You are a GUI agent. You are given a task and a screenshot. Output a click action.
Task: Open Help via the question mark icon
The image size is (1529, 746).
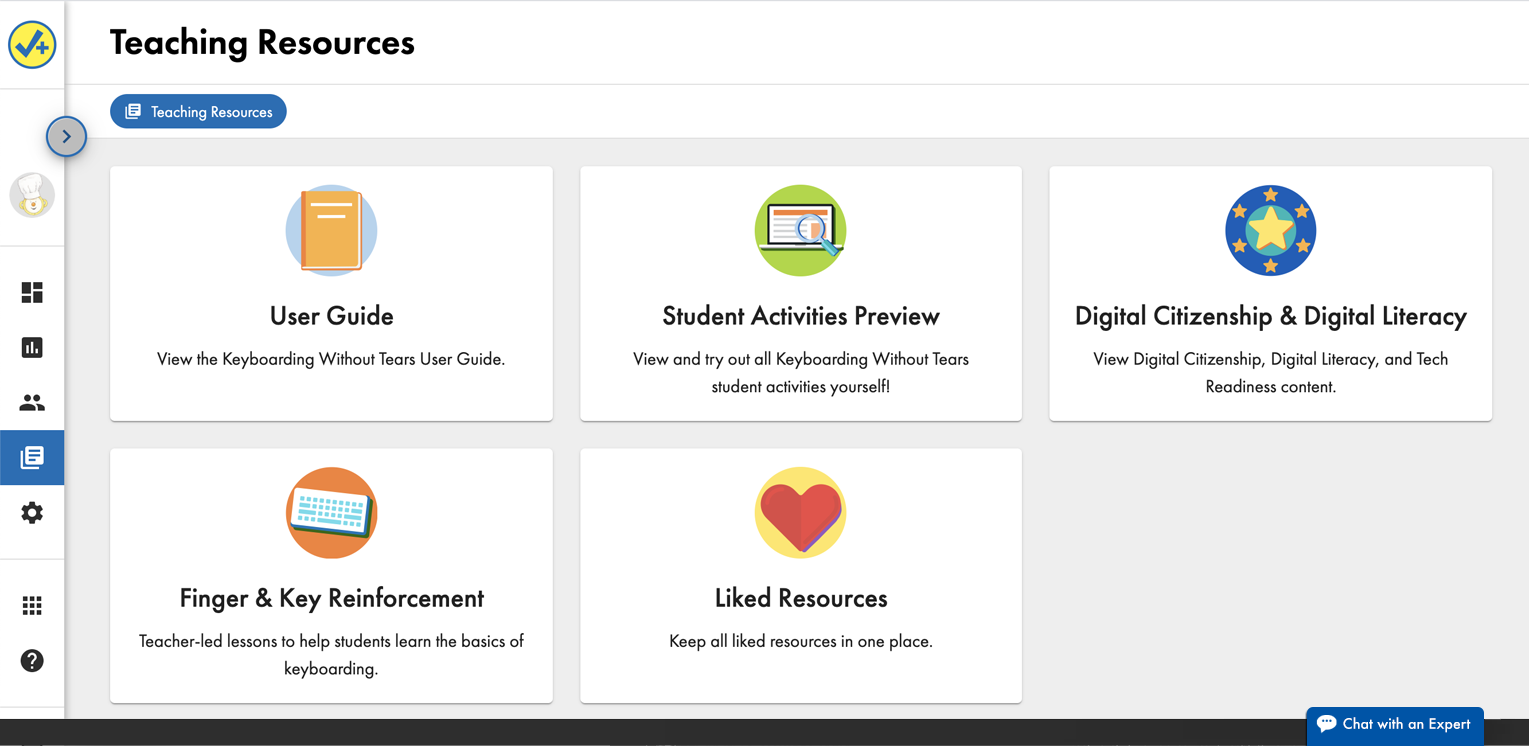coord(32,661)
